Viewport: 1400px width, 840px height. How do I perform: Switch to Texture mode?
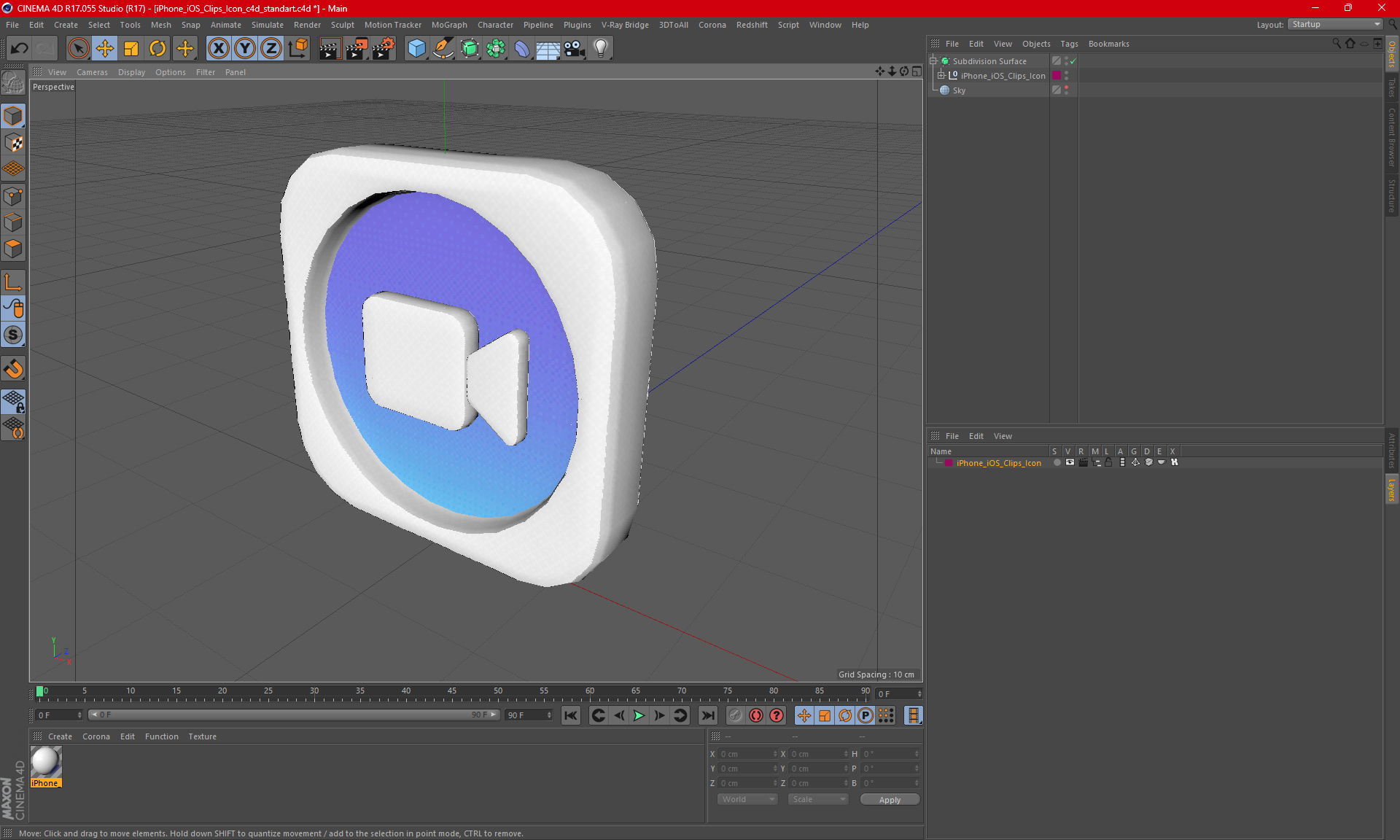tap(13, 143)
